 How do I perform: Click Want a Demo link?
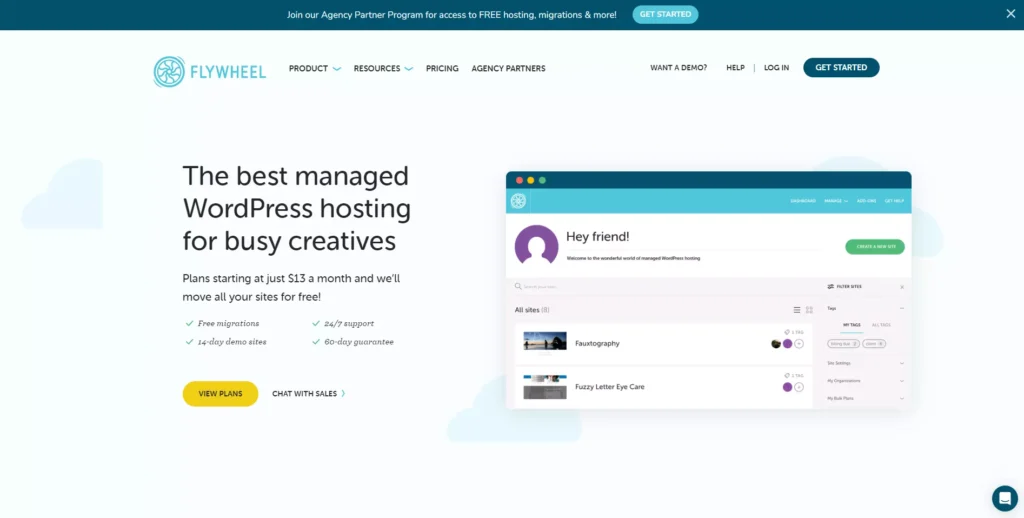[x=679, y=68]
